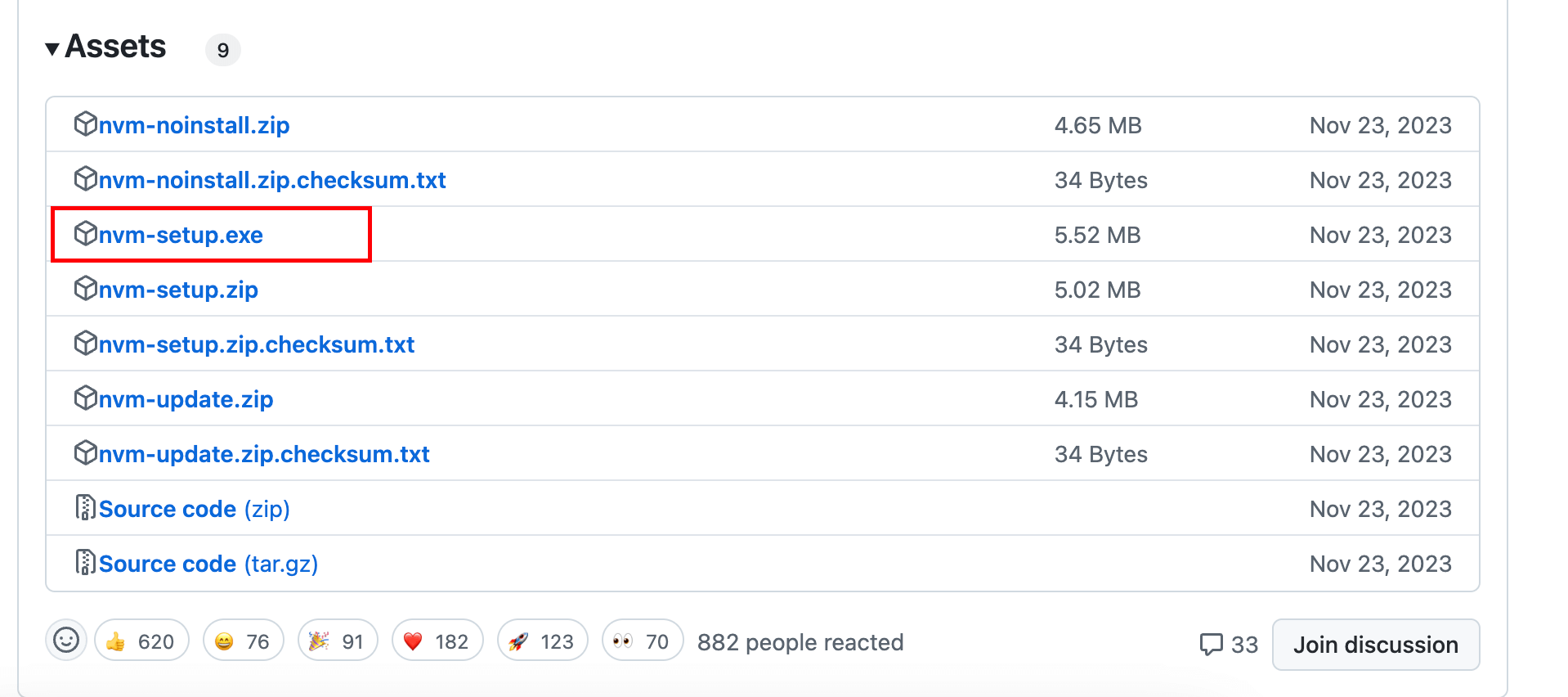Toggle the party popper reaction showing 91
Screen dimensions: 1568x697
(338, 641)
